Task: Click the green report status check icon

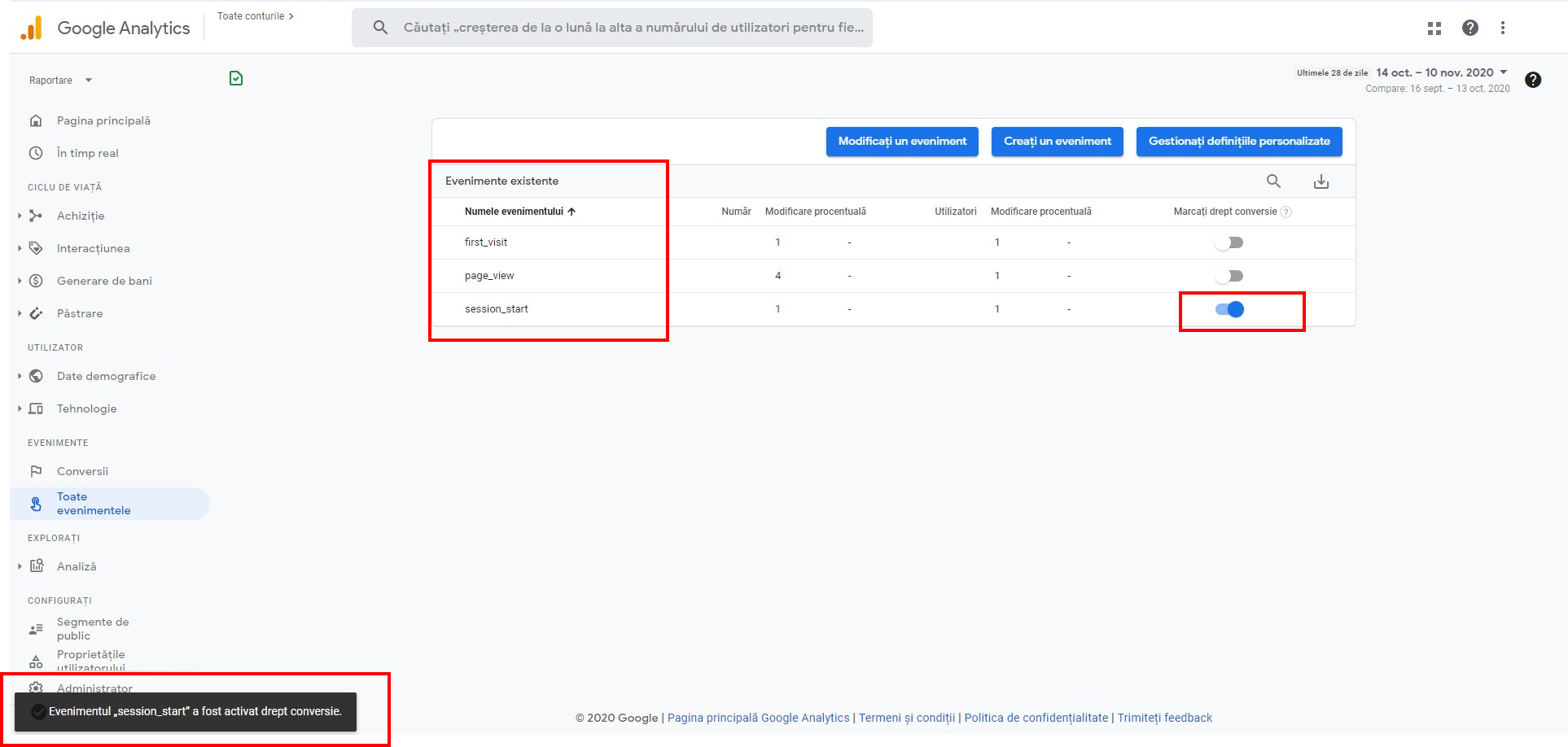Action: click(x=236, y=79)
